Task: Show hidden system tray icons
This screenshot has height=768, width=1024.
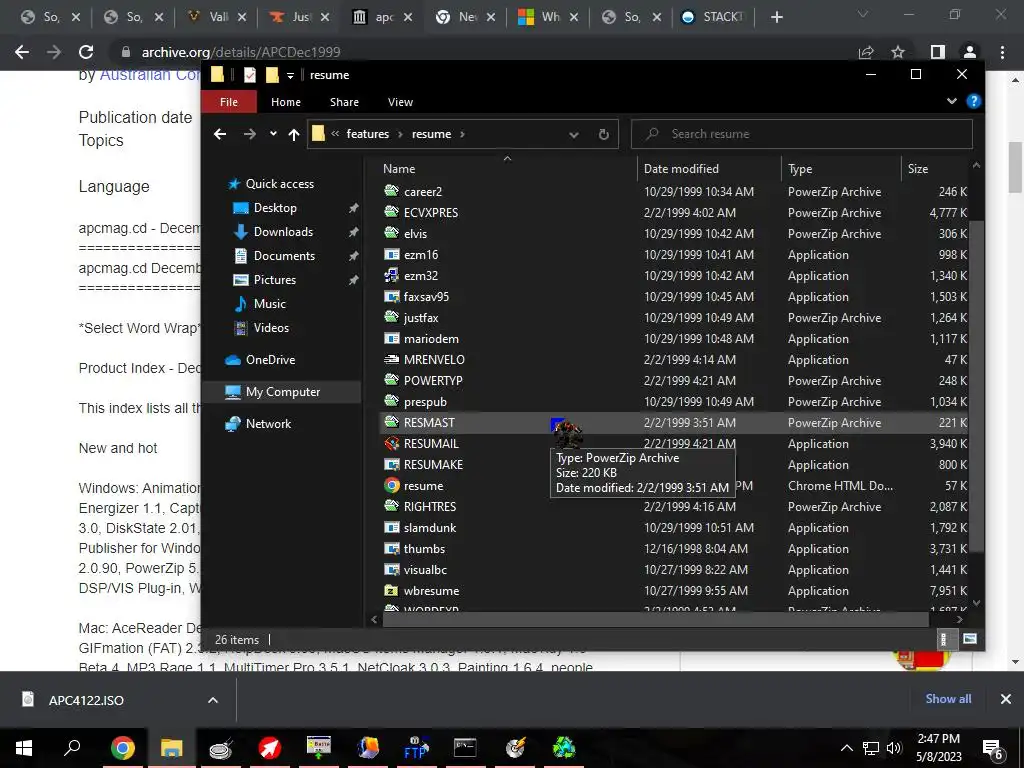Action: 846,748
